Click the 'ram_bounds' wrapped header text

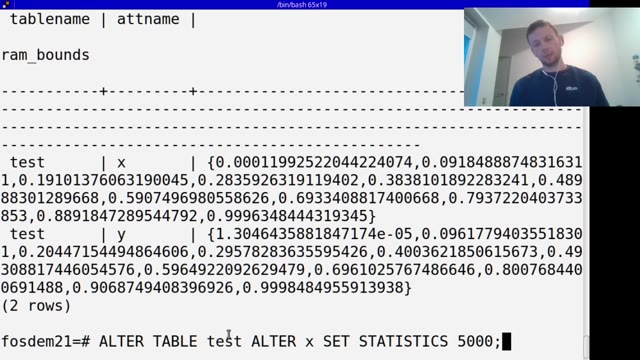45,55
